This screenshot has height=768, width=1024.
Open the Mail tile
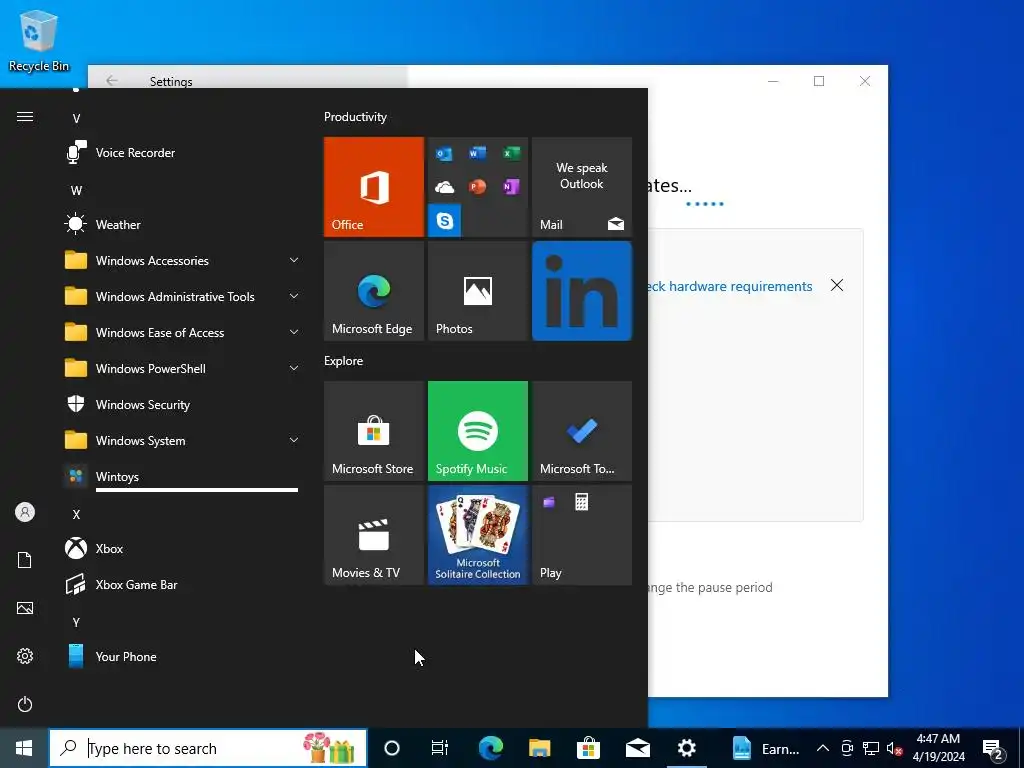pyautogui.click(x=582, y=187)
